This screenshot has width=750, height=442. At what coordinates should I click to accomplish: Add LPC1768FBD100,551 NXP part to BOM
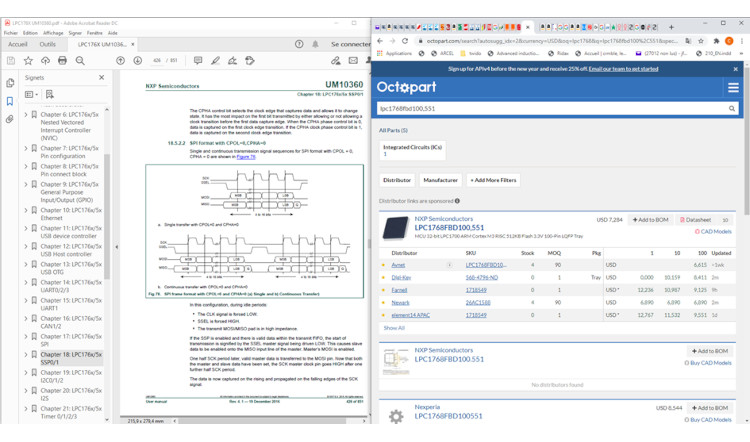pos(651,220)
